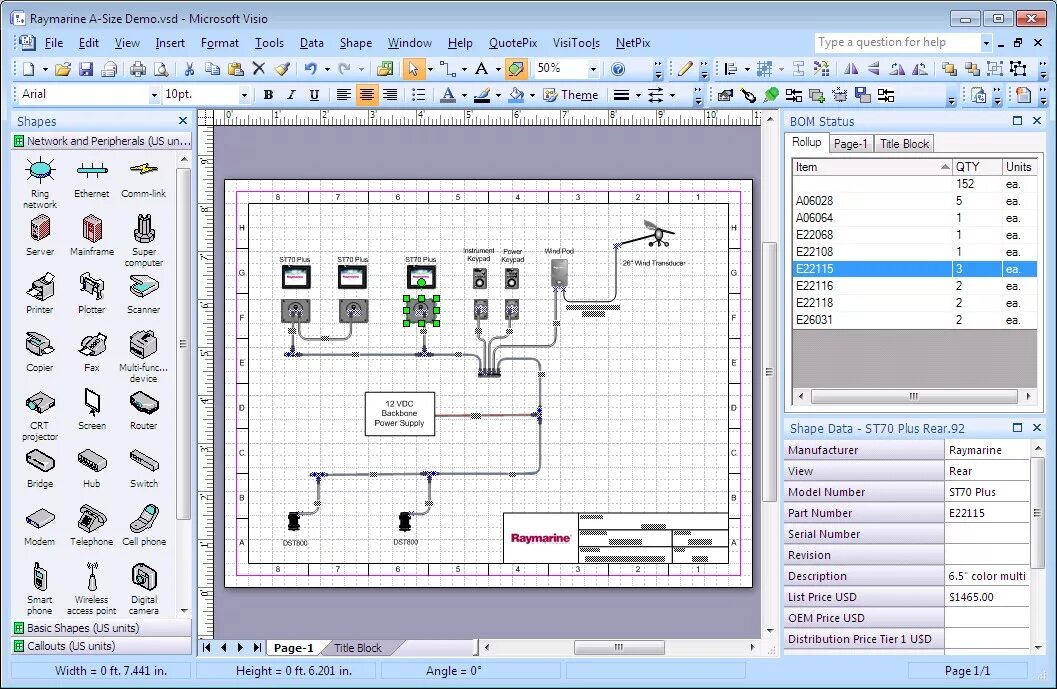The image size is (1057, 689).
Task: Switch to the Title Block tab in BOM Status
Action: click(904, 144)
